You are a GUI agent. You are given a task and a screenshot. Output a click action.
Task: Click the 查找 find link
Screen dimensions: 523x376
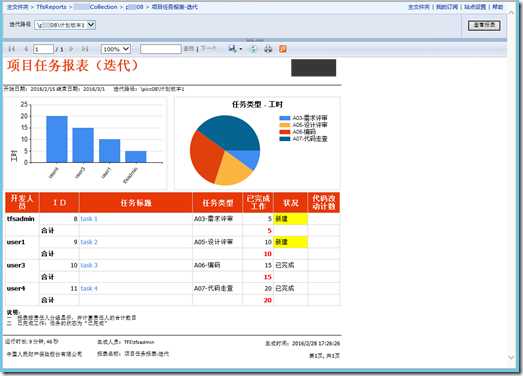pyautogui.click(x=189, y=49)
